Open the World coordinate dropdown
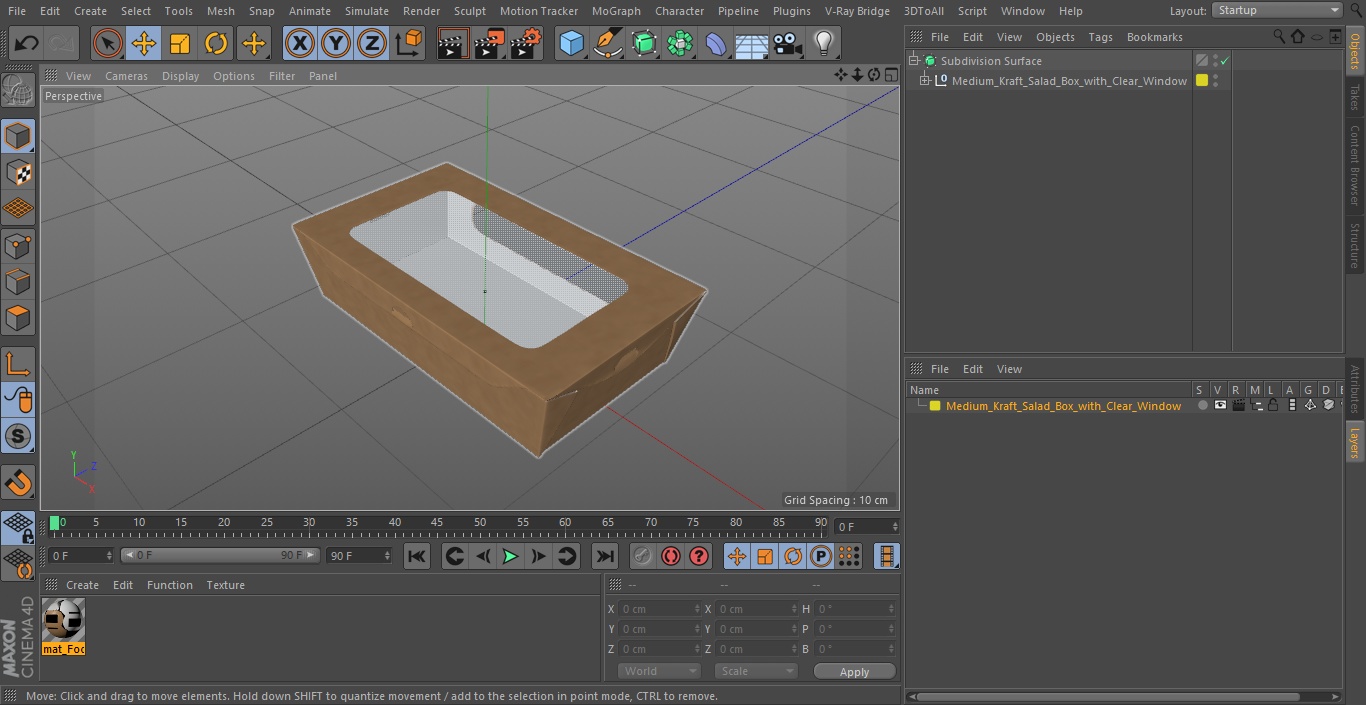Image resolution: width=1366 pixels, height=705 pixels. 658,671
